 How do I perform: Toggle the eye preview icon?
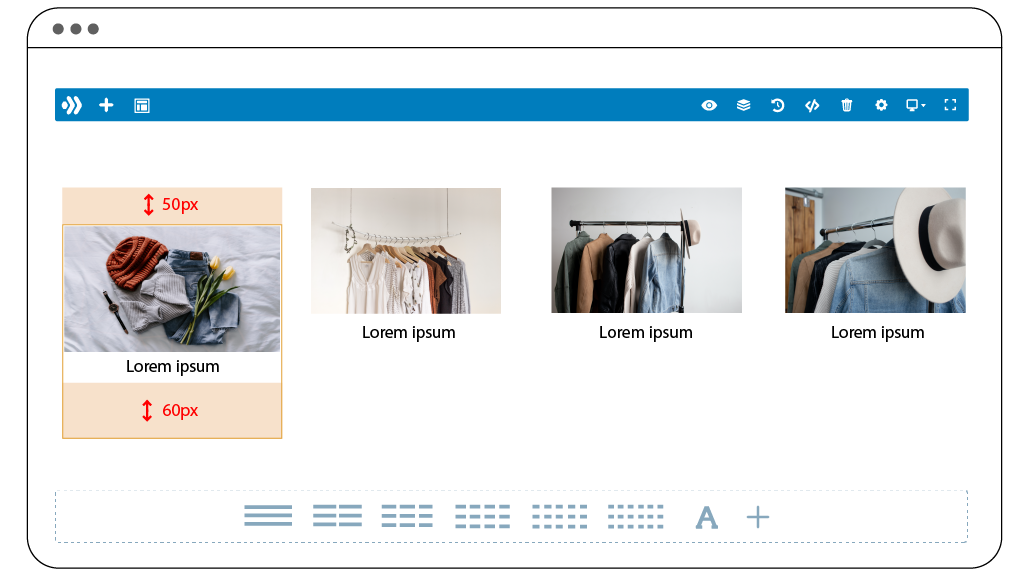click(x=709, y=105)
